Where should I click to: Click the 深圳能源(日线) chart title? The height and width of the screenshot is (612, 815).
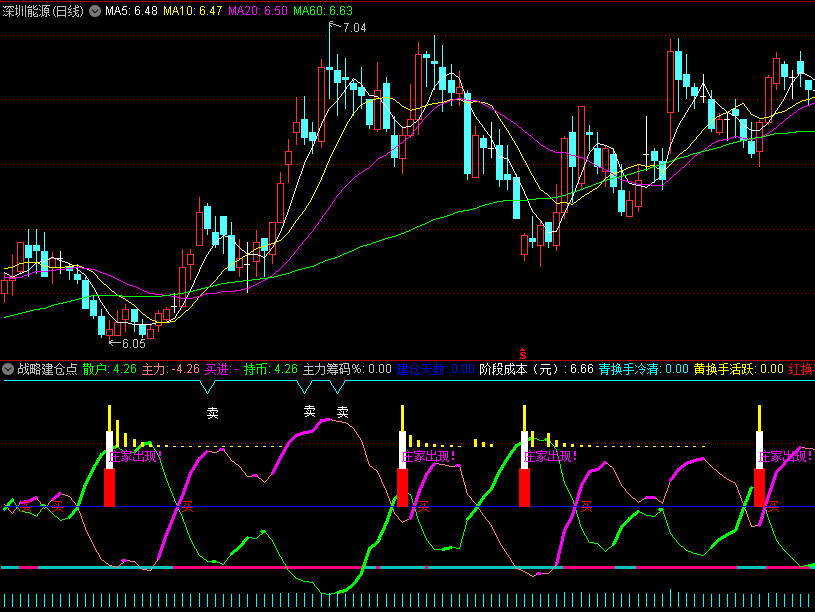pos(43,11)
